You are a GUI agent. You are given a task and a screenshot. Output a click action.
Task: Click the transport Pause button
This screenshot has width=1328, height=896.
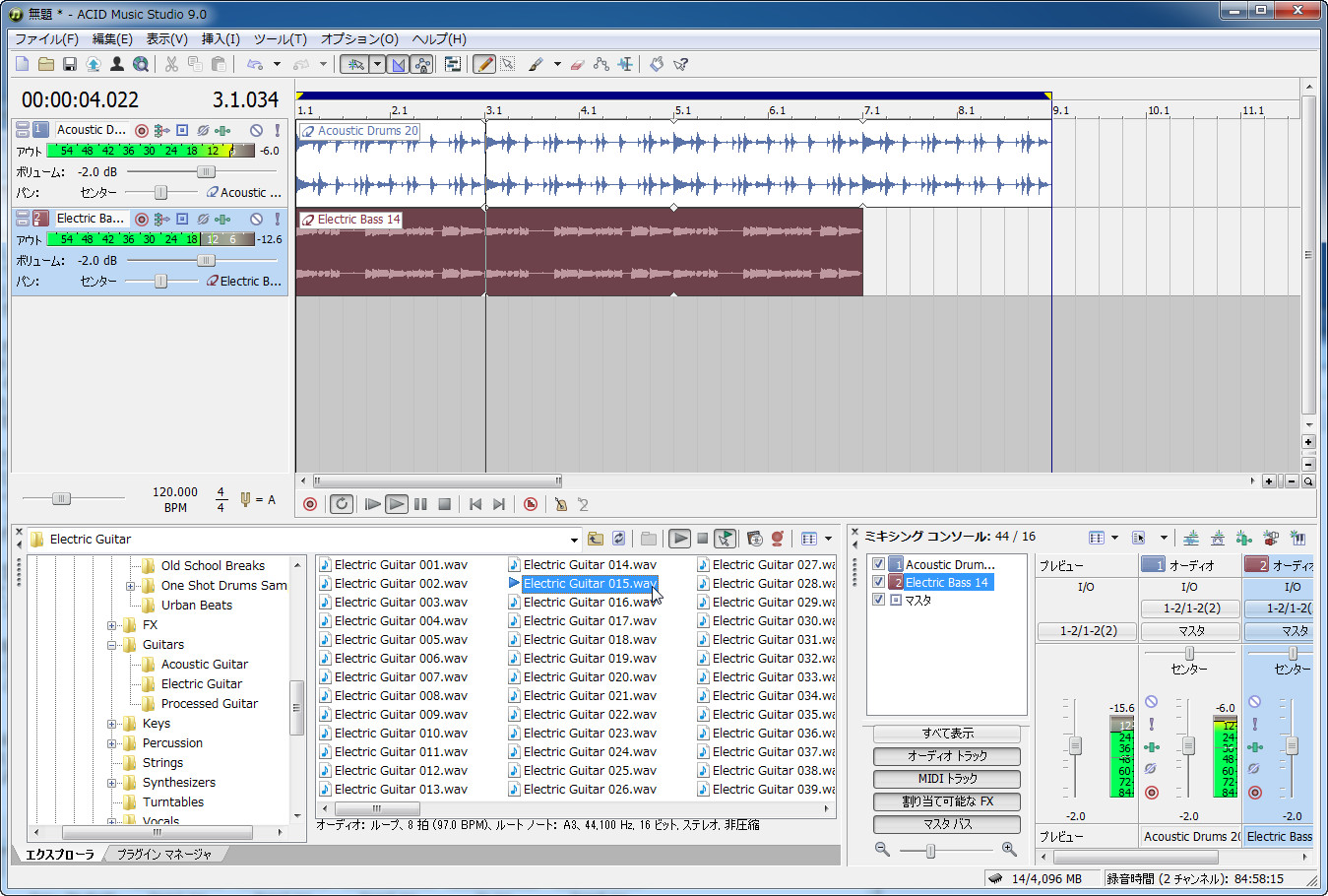[x=420, y=504]
